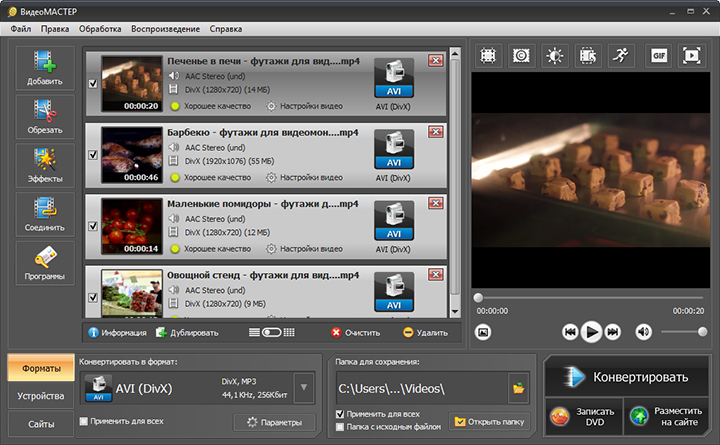720x445 pixels.
Task: Open the Правка menu
Action: point(55,29)
